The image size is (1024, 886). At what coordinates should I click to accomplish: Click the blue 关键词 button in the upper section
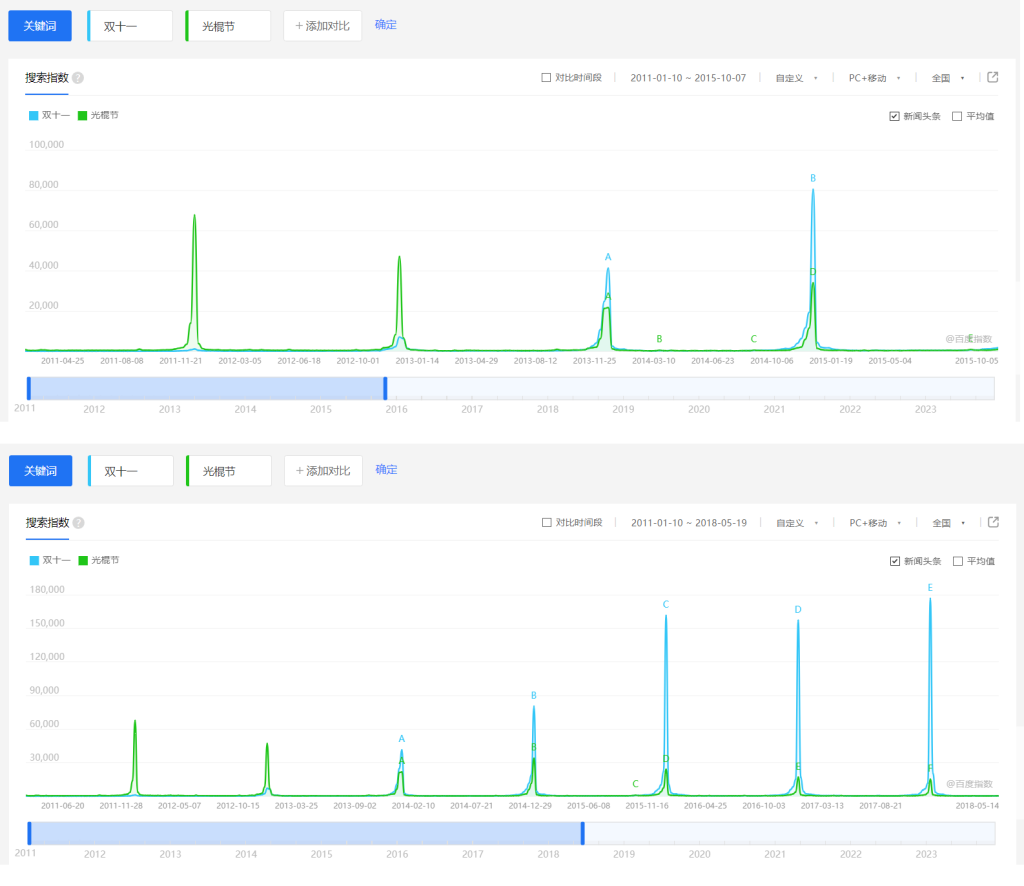click(40, 26)
